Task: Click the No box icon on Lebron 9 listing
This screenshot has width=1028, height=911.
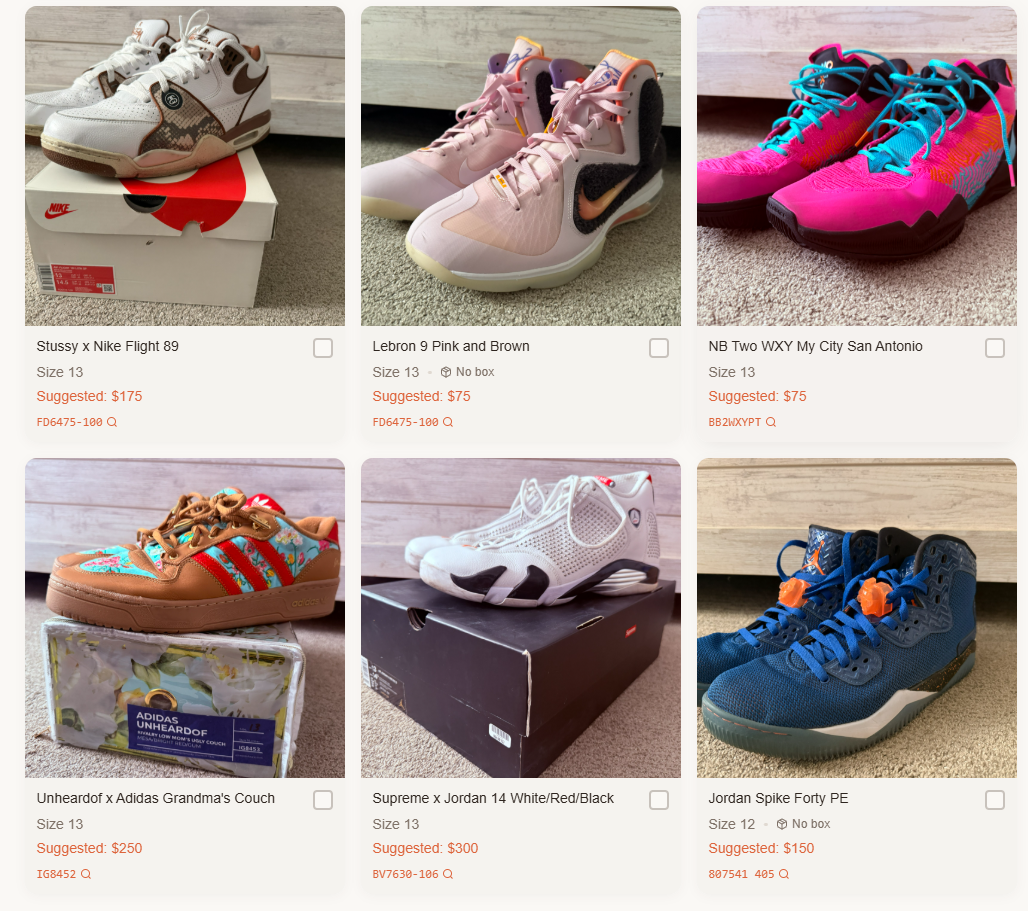Action: pos(446,372)
